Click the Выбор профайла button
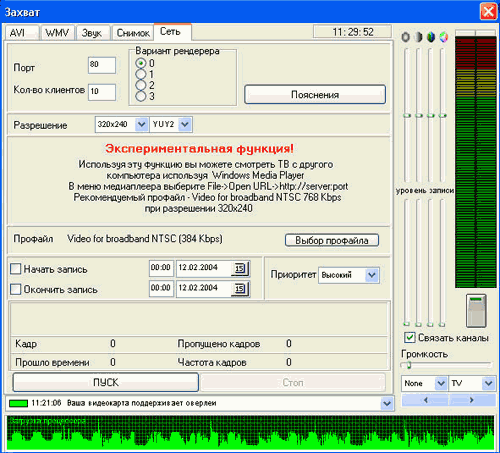The height and width of the screenshot is (453, 500). pyautogui.click(x=332, y=240)
